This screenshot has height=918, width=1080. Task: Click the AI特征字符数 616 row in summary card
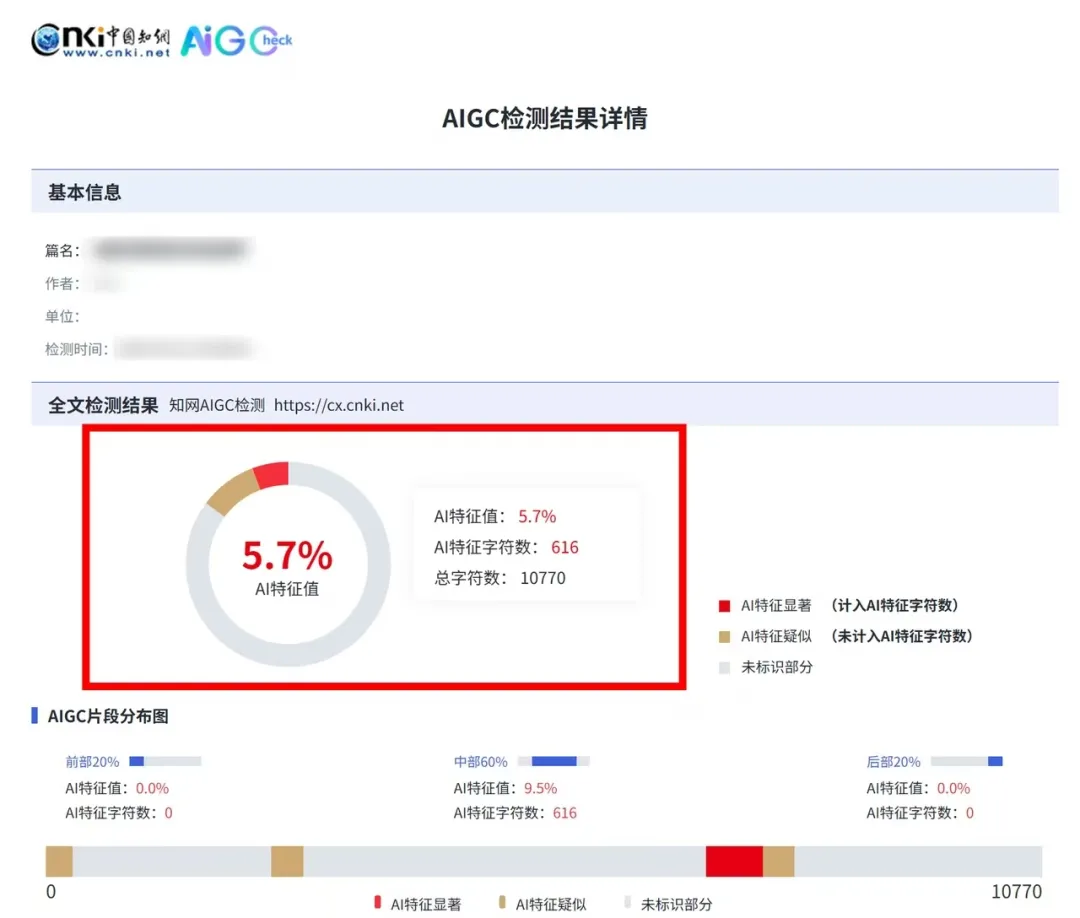506,547
